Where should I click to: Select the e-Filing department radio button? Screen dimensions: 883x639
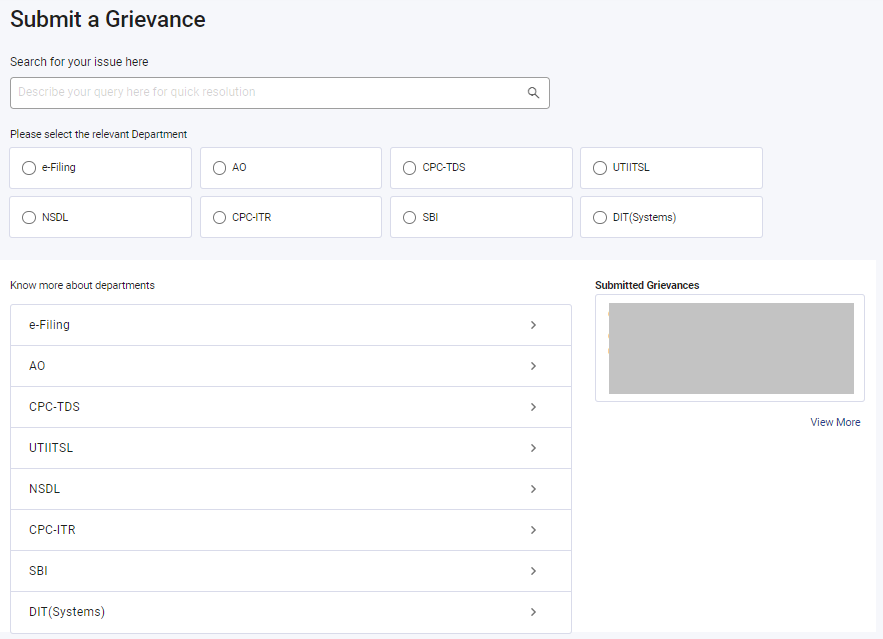coord(29,168)
